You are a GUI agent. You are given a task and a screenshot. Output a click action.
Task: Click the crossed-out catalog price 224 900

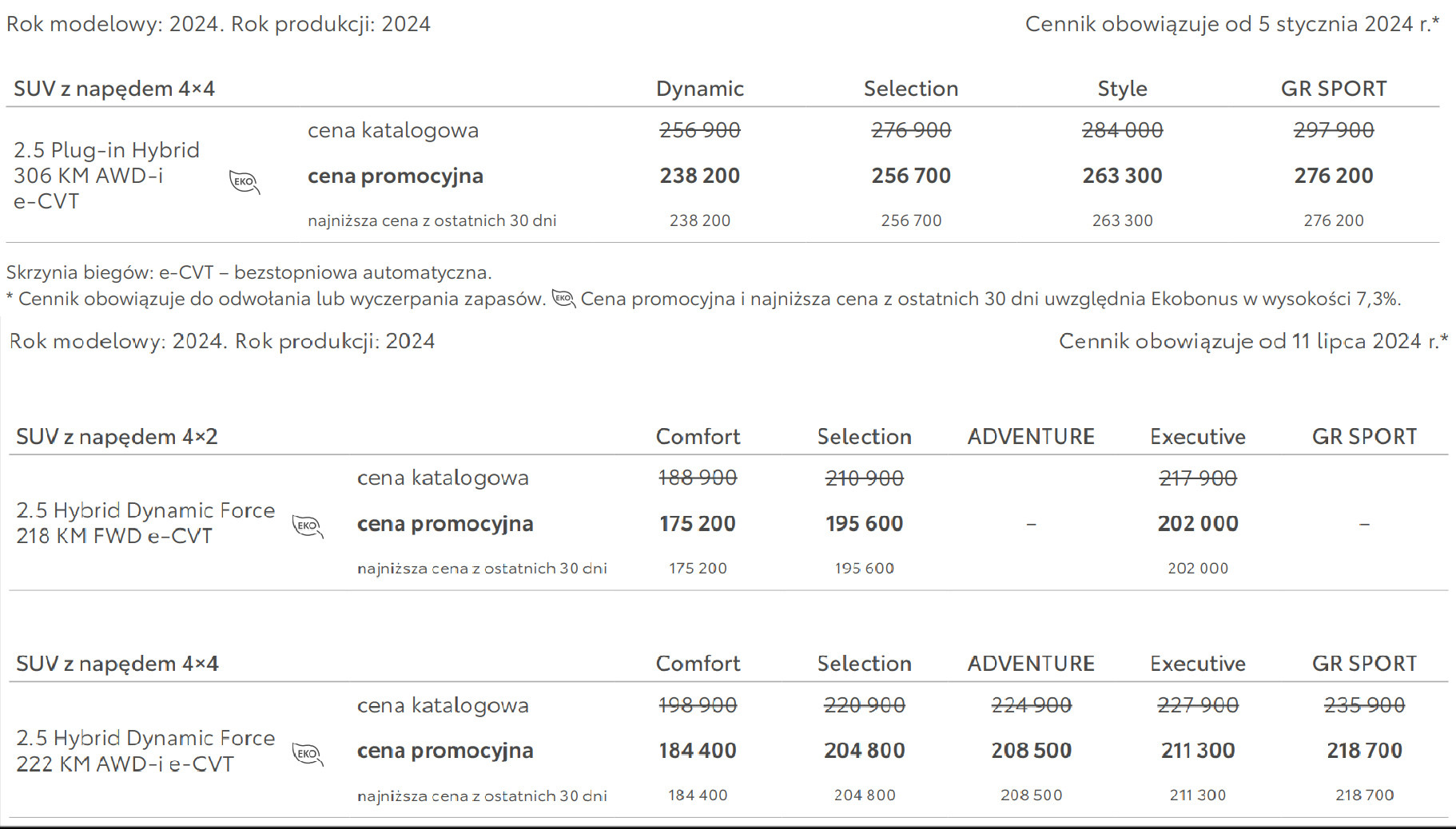(1031, 705)
